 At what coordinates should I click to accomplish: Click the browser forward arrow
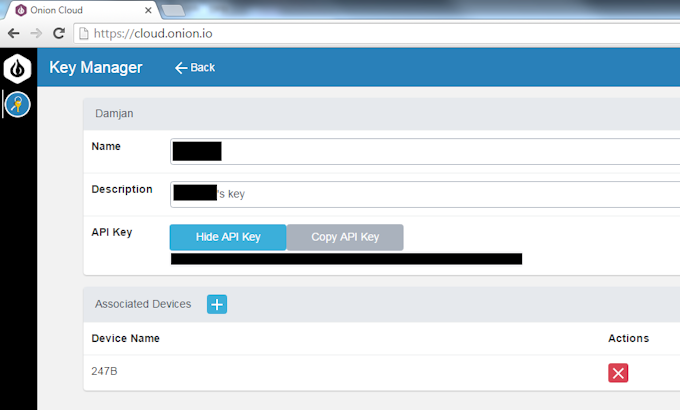pyautogui.click(x=36, y=33)
